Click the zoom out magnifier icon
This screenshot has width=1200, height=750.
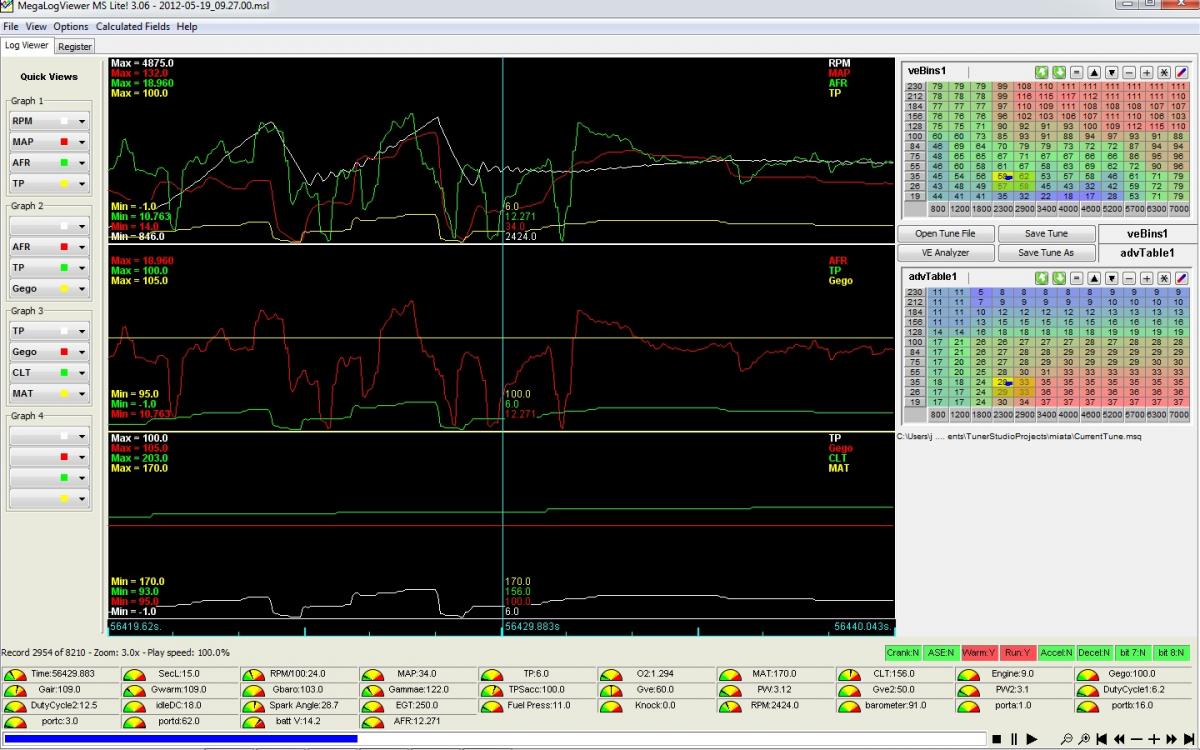tap(1067, 739)
